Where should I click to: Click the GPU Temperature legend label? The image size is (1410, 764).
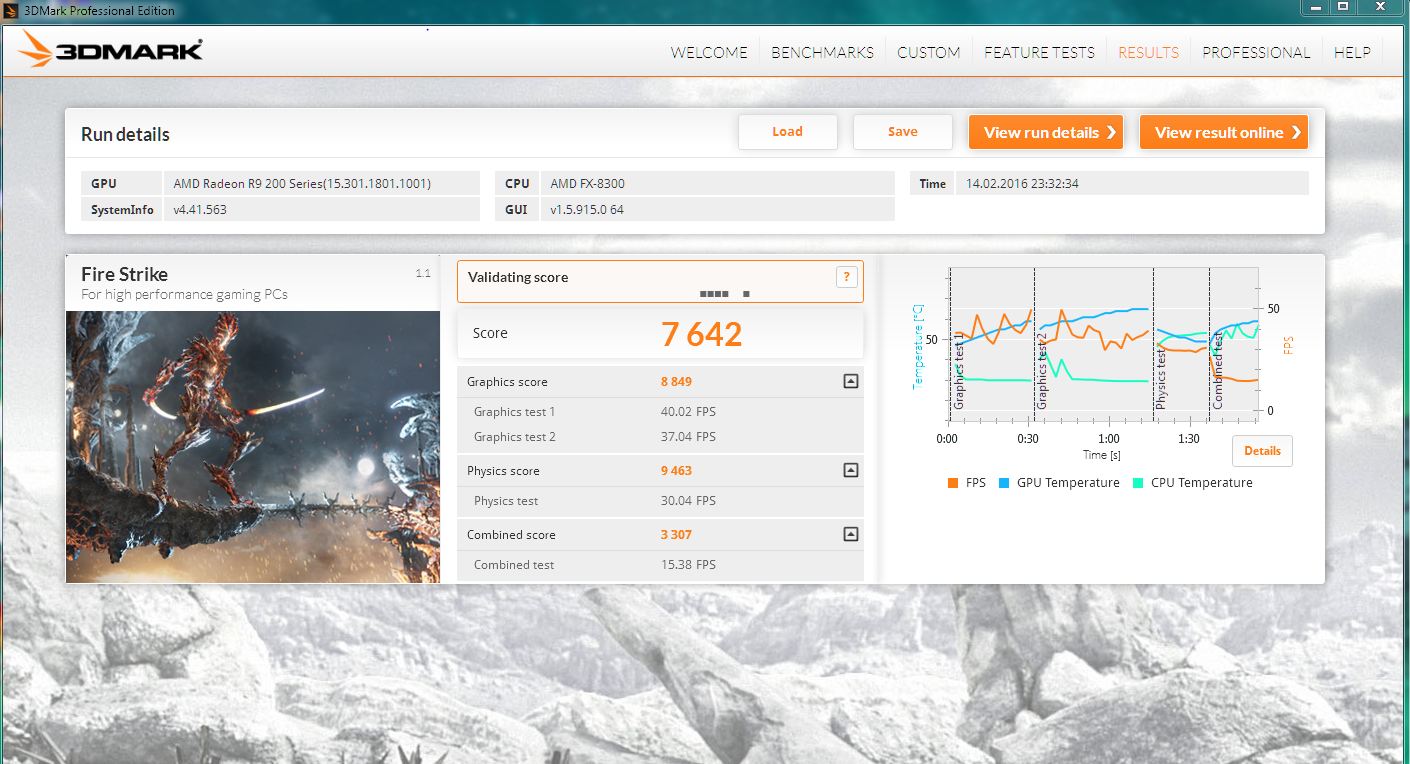click(1068, 483)
